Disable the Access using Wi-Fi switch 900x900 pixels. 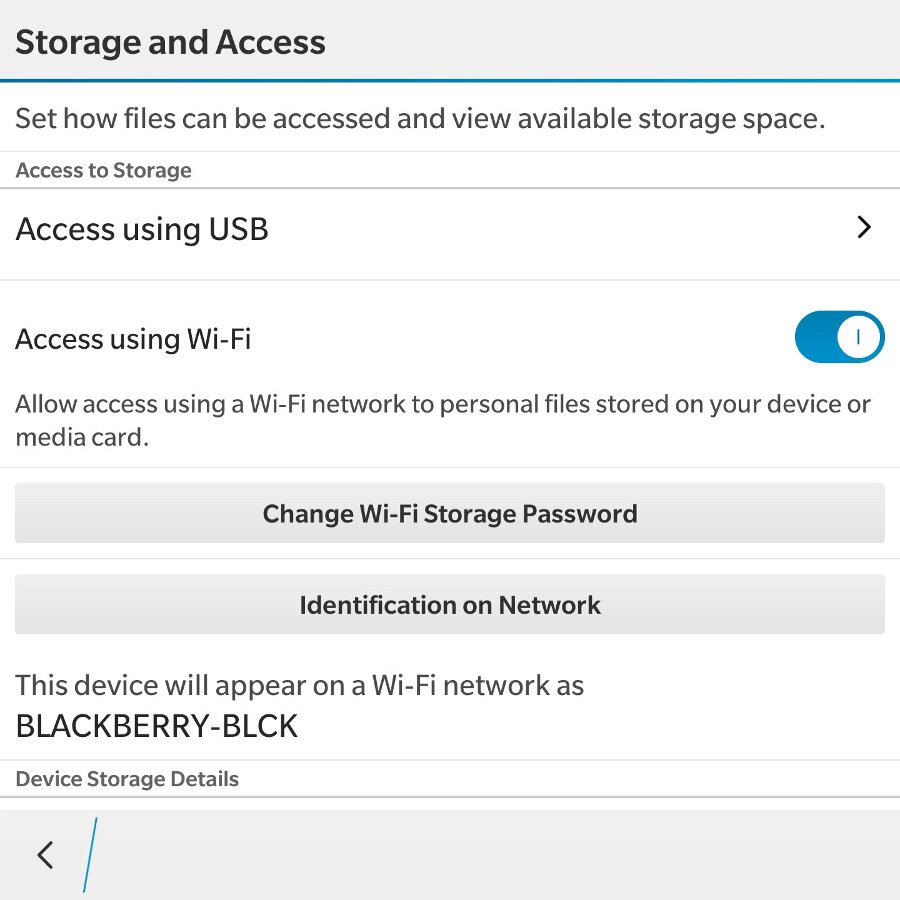click(839, 337)
